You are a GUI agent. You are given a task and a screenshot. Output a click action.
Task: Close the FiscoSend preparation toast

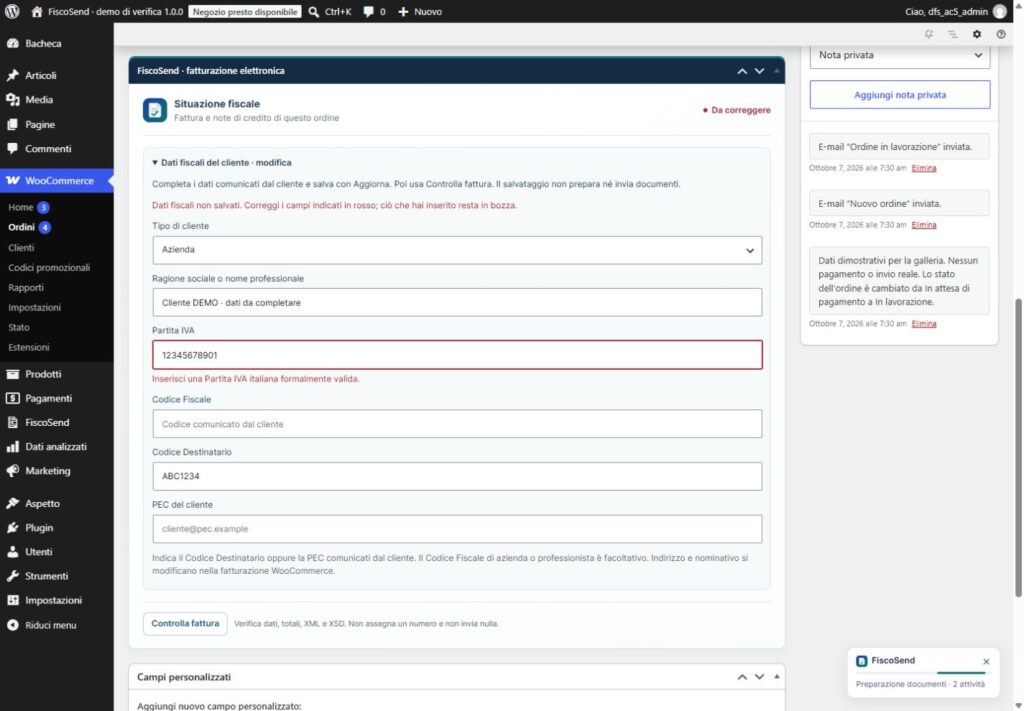986,661
